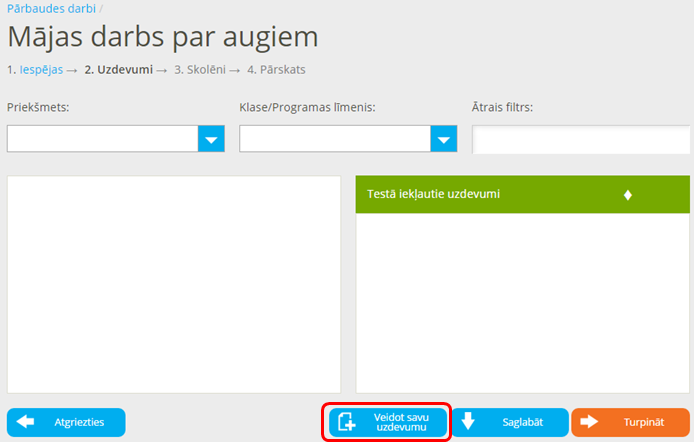Go back to step 1. Iespējas
694x442 pixels.
41,70
